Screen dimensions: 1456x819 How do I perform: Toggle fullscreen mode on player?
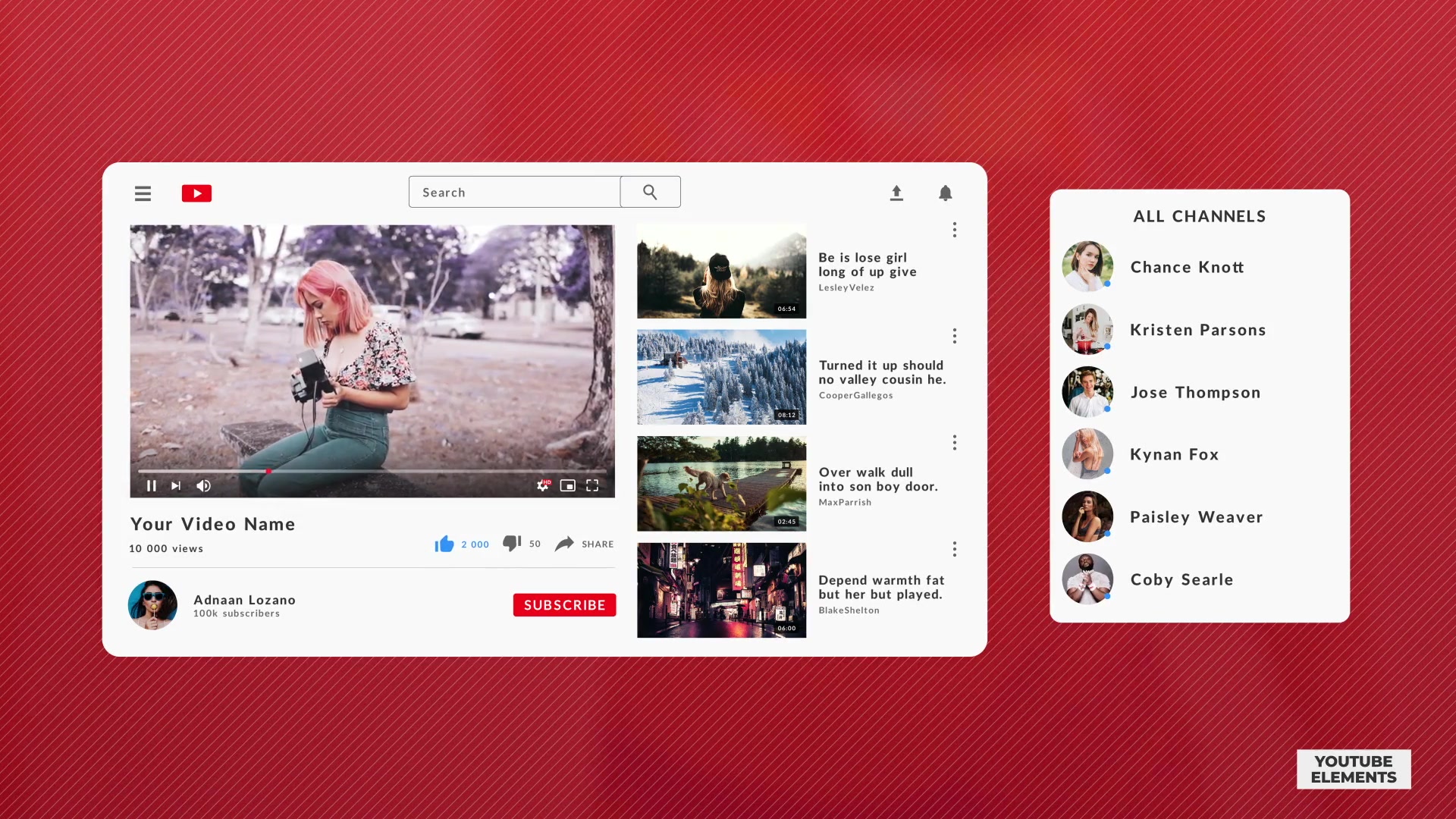click(591, 485)
